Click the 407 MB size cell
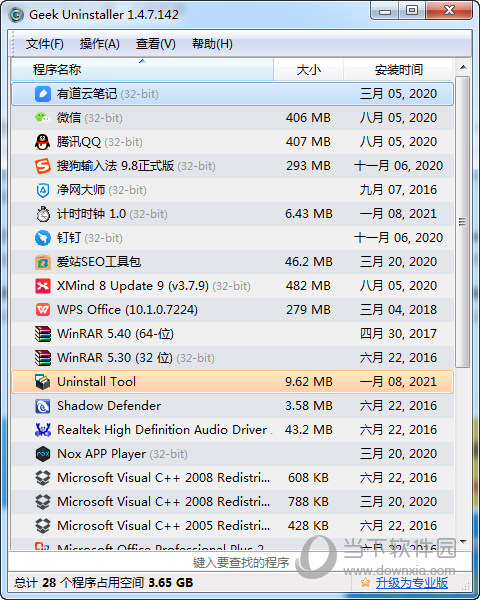The image size is (480, 600). coord(308,142)
